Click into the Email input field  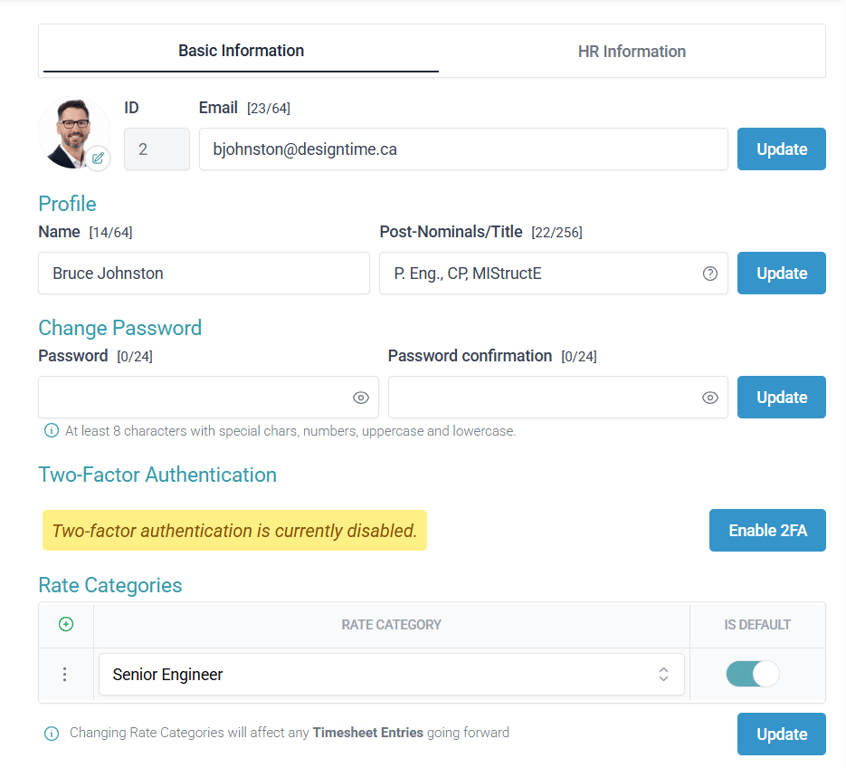tap(463, 149)
